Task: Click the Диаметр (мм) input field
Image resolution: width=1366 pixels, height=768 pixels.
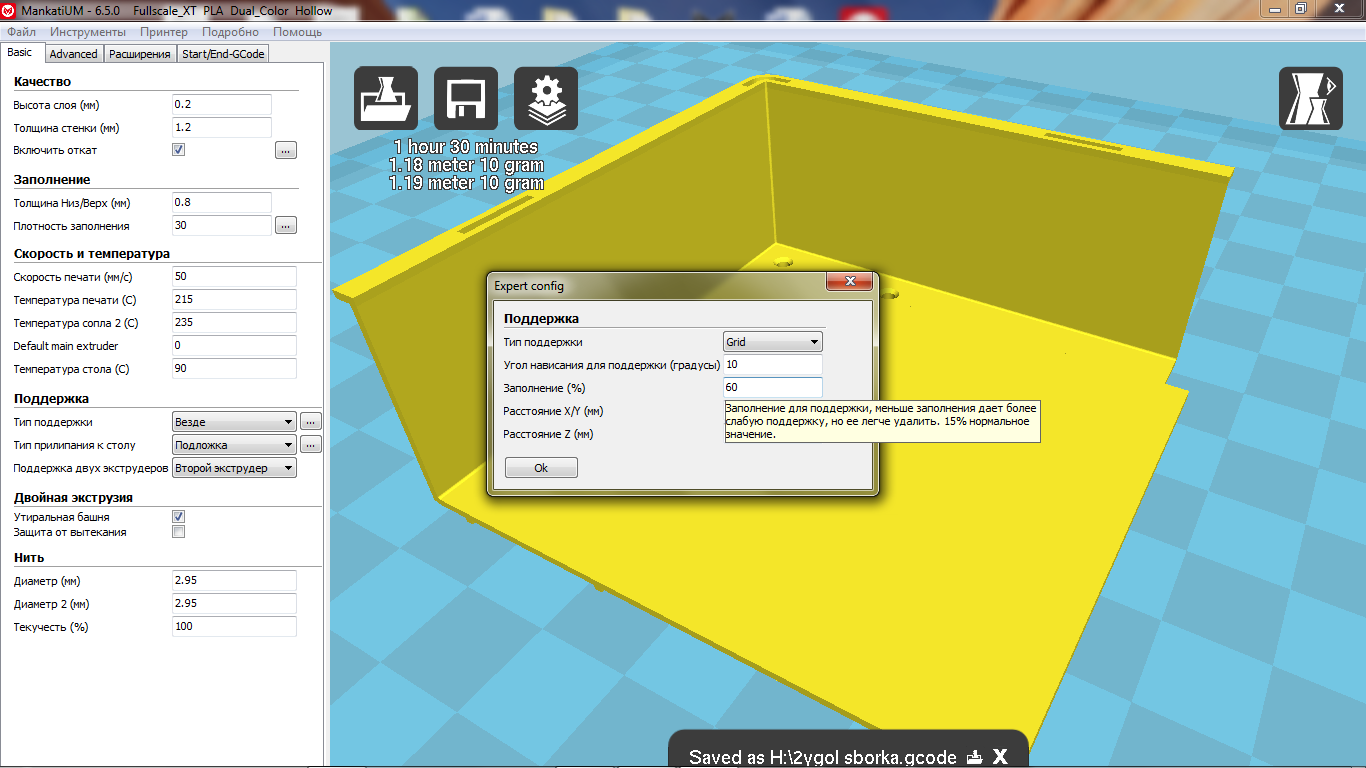Action: pyautogui.click(x=235, y=581)
